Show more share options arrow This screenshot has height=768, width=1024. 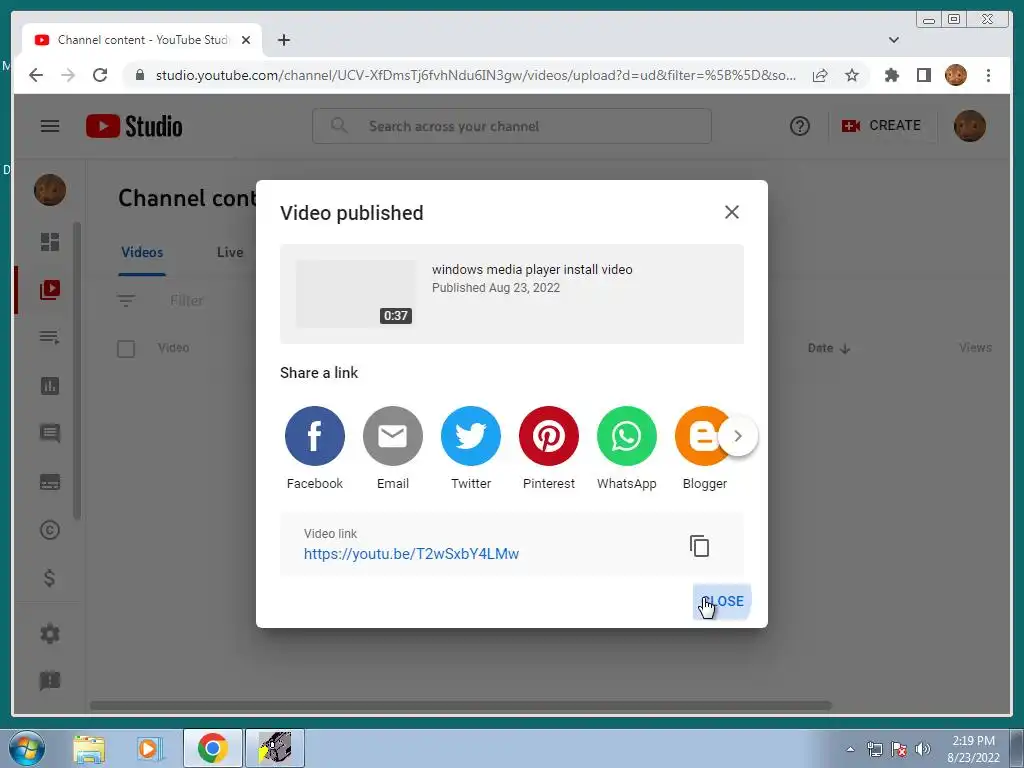(738, 436)
